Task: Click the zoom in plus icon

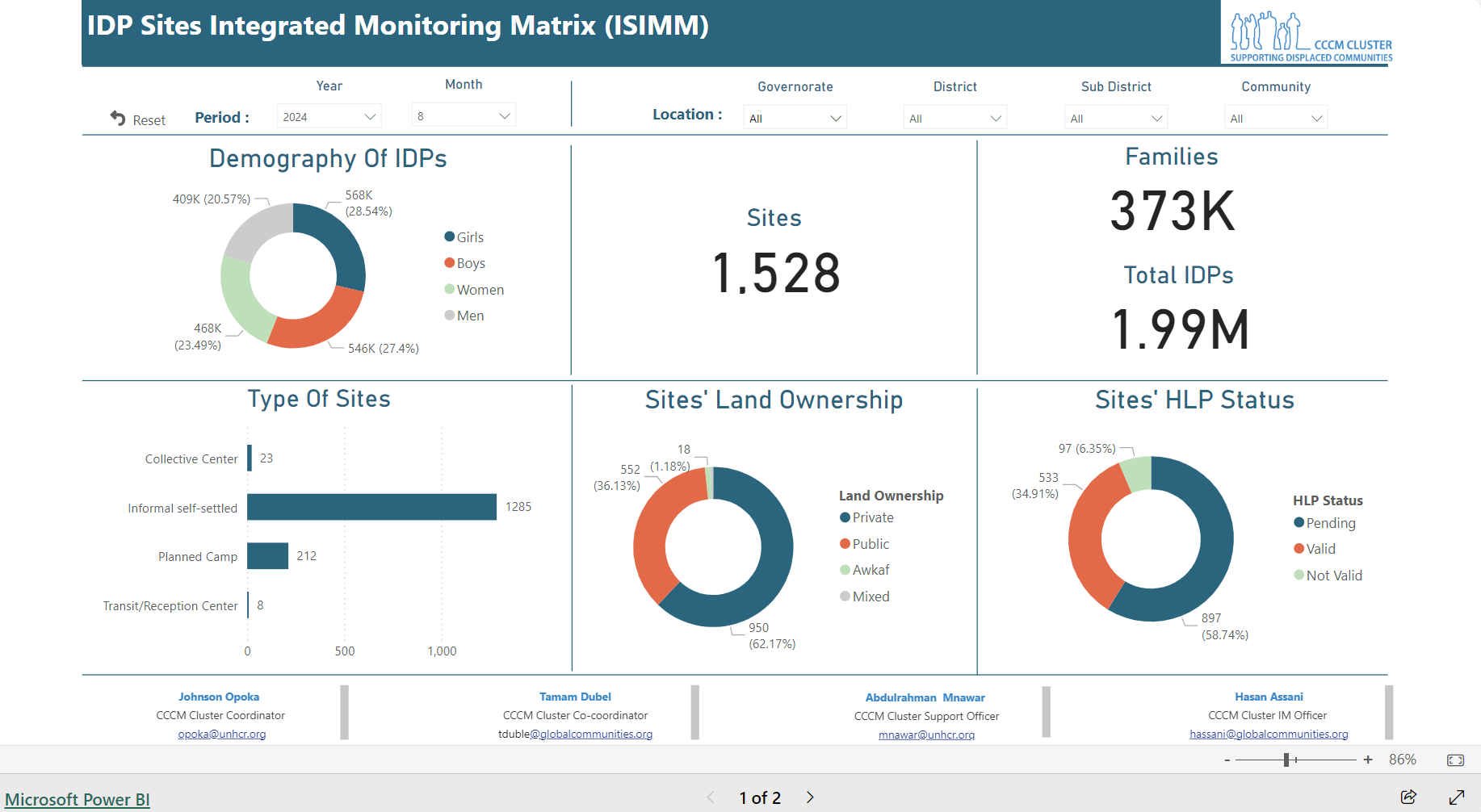Action: click(1368, 760)
